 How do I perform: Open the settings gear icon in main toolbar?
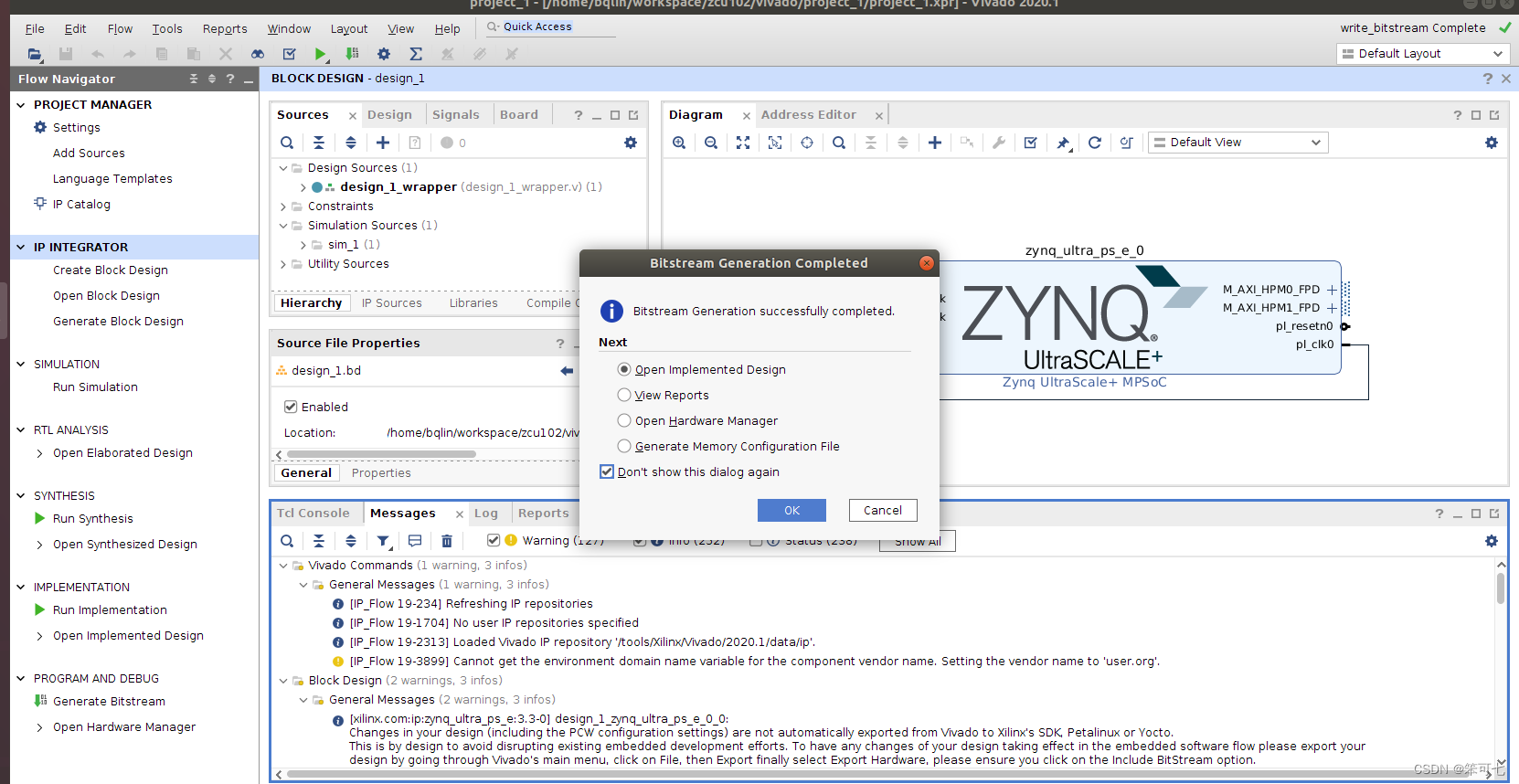(x=384, y=54)
